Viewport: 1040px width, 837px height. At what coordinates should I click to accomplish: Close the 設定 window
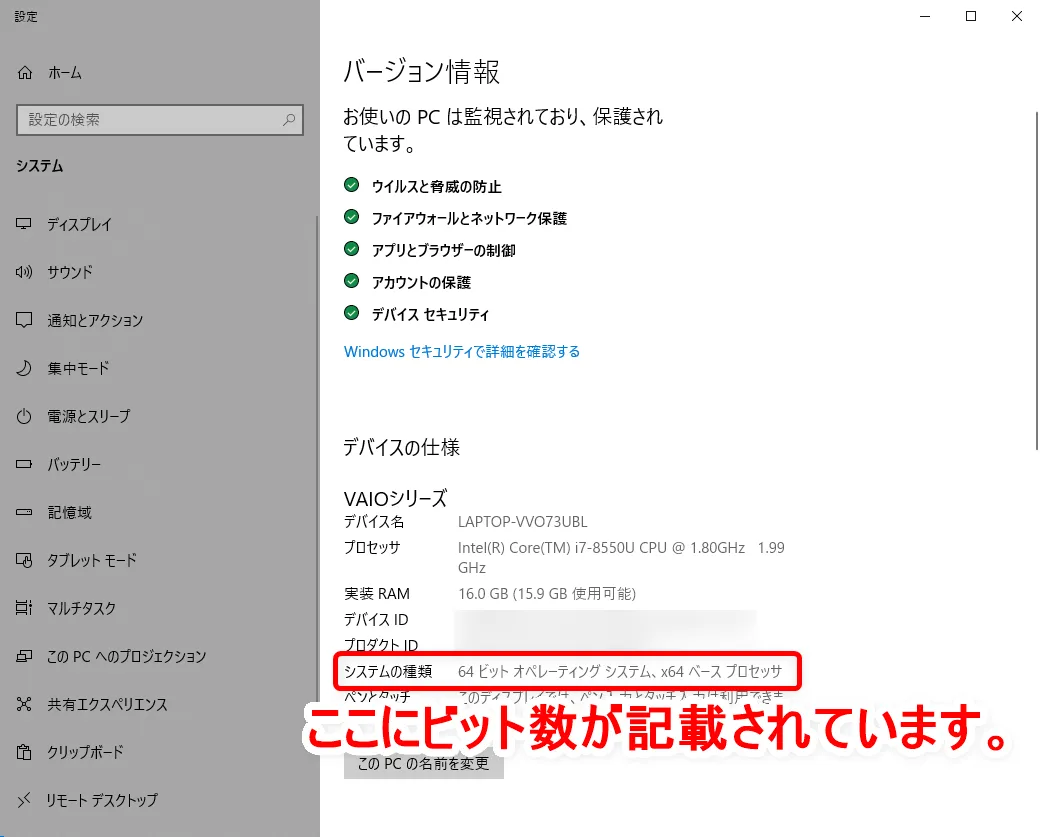[x=1017, y=16]
